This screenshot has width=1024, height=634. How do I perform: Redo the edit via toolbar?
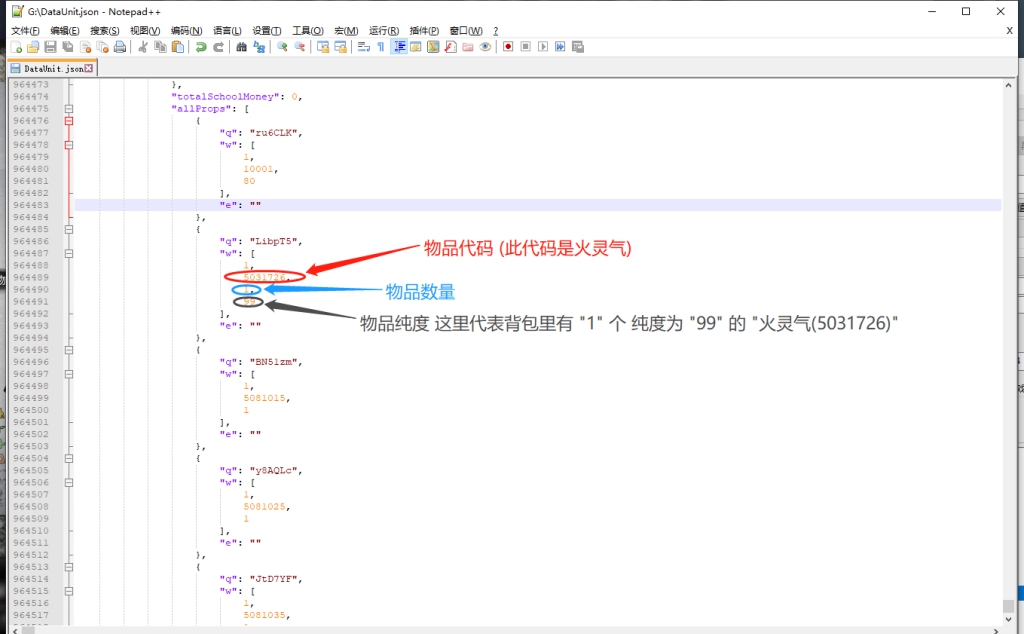tap(219, 47)
